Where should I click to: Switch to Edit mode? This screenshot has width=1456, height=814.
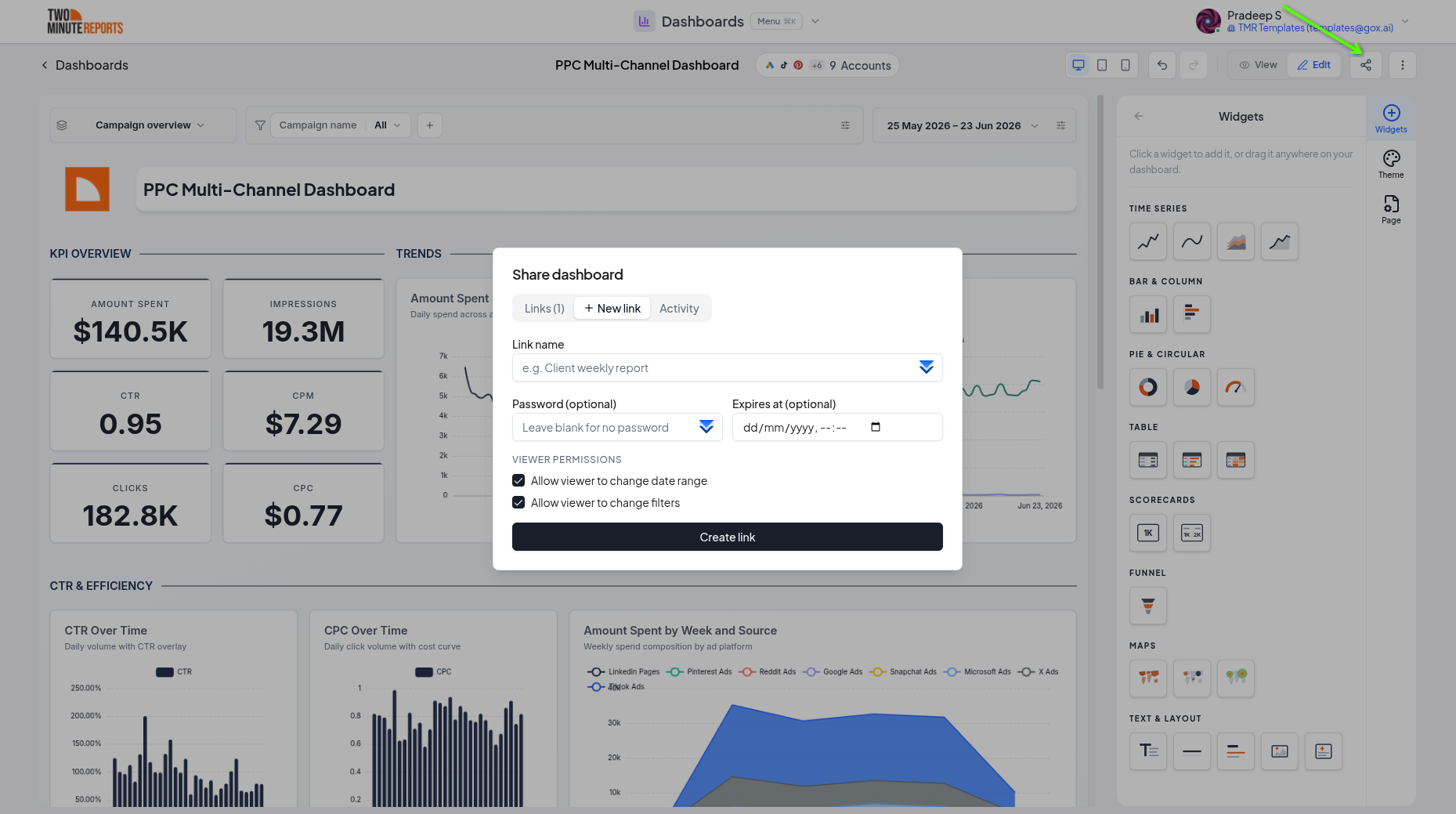click(1313, 65)
